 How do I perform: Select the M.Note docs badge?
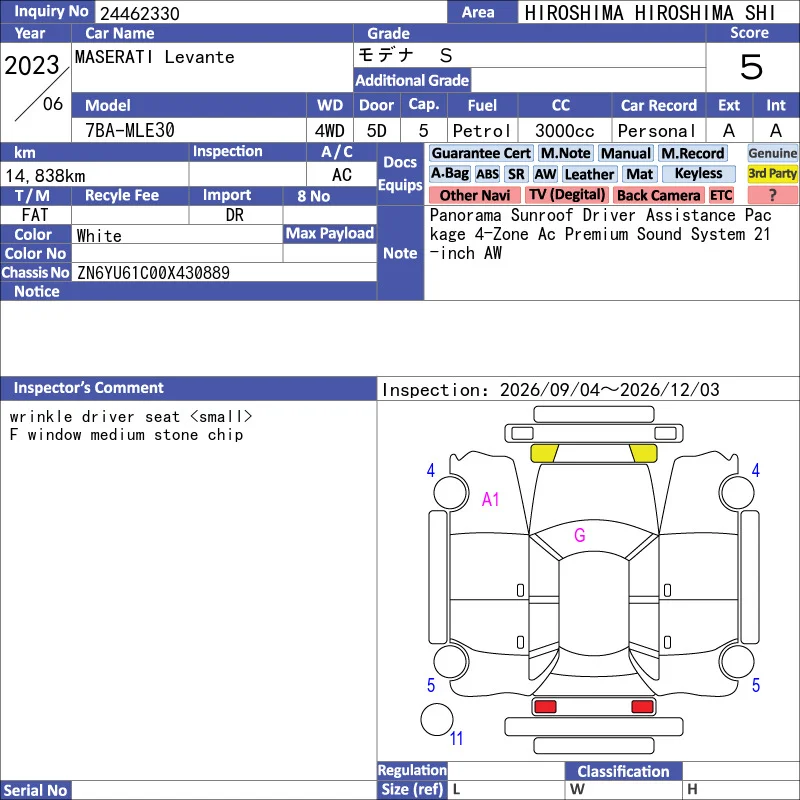(565, 153)
